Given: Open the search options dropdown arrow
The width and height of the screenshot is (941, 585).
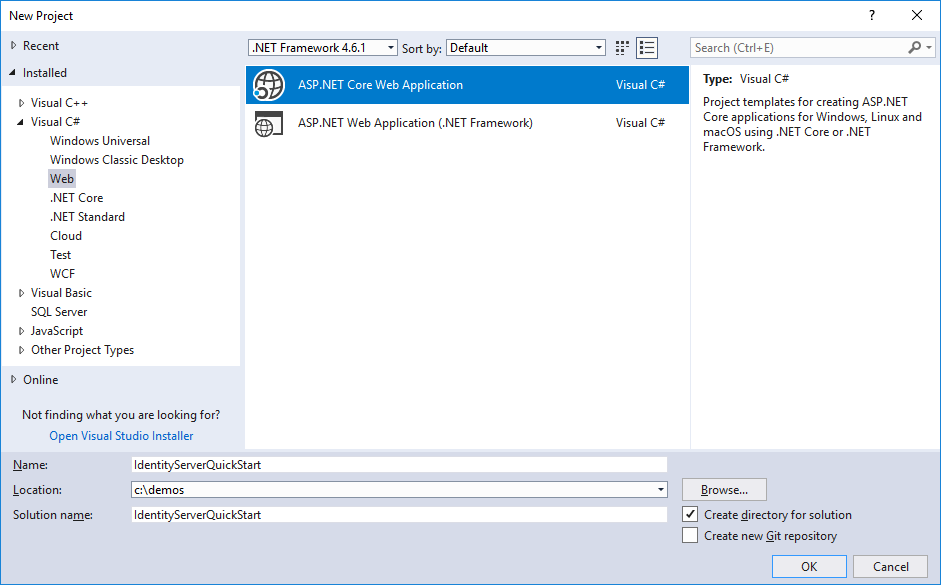Looking at the screenshot, I should tap(929, 47).
